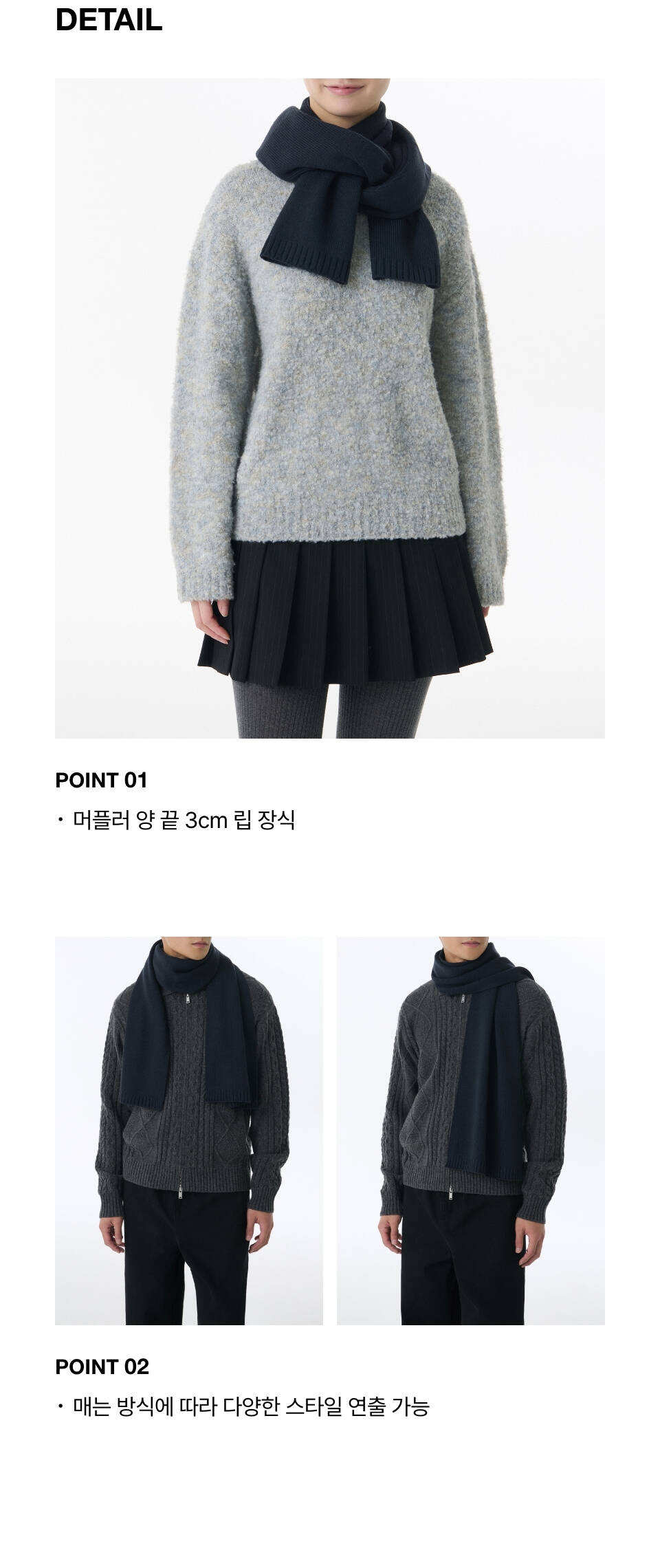Open the right photo with wrapped scarf
This screenshot has height=1568, width=660.
(471, 1130)
